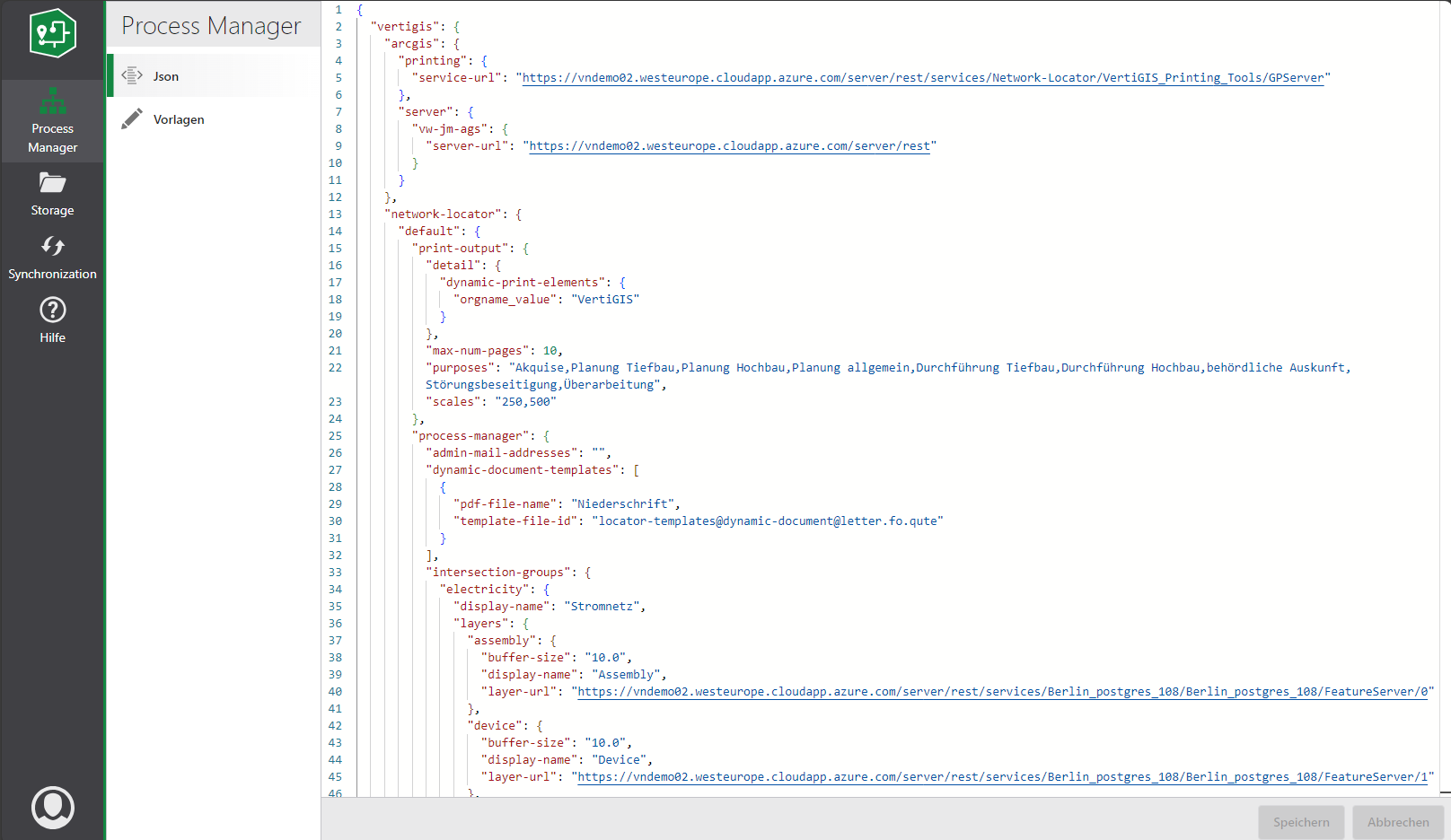Open the FeatureServer/1 layer-url link
This screenshot has width=1451, height=840.
pos(1002,777)
